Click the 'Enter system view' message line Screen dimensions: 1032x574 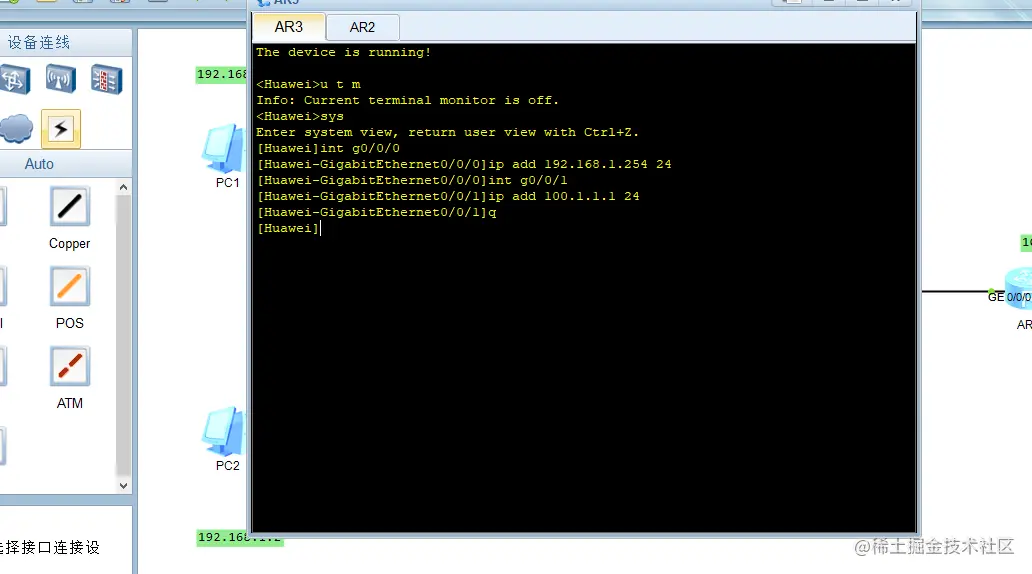click(x=448, y=132)
